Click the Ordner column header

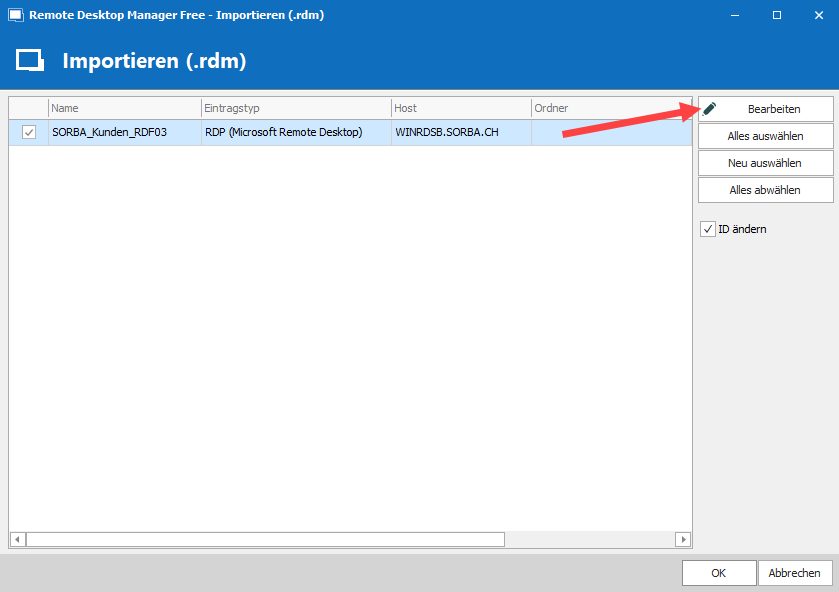click(x=610, y=108)
